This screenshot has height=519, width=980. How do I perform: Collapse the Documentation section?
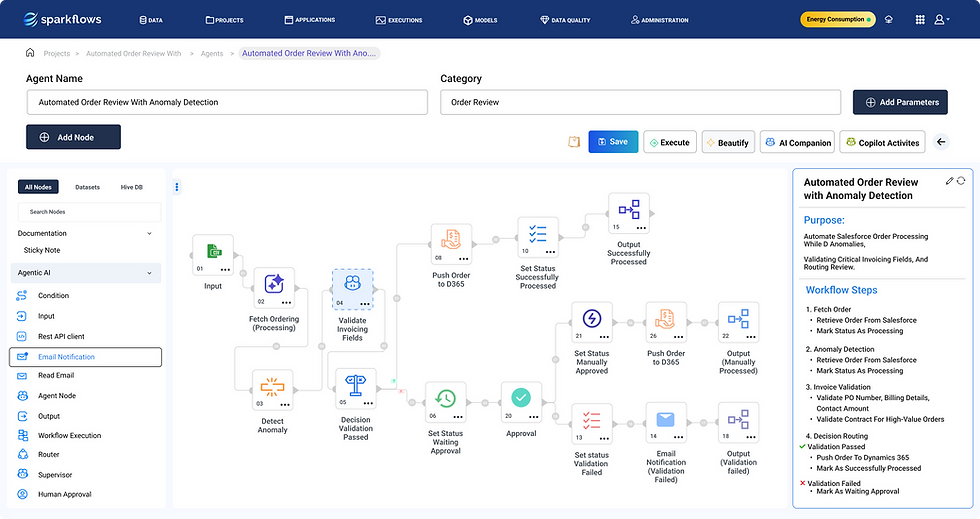tap(149, 233)
